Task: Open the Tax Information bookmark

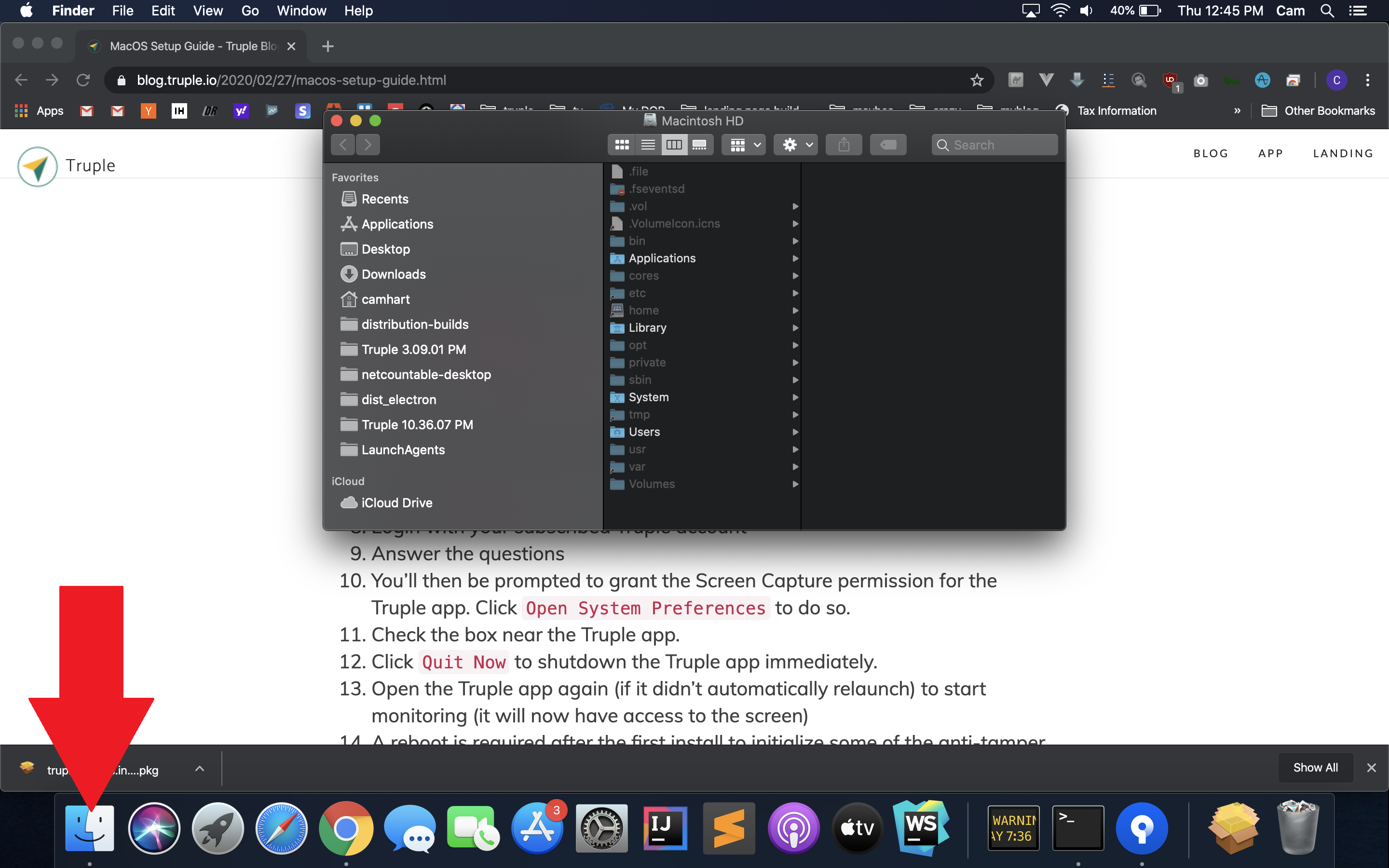Action: (x=1116, y=110)
